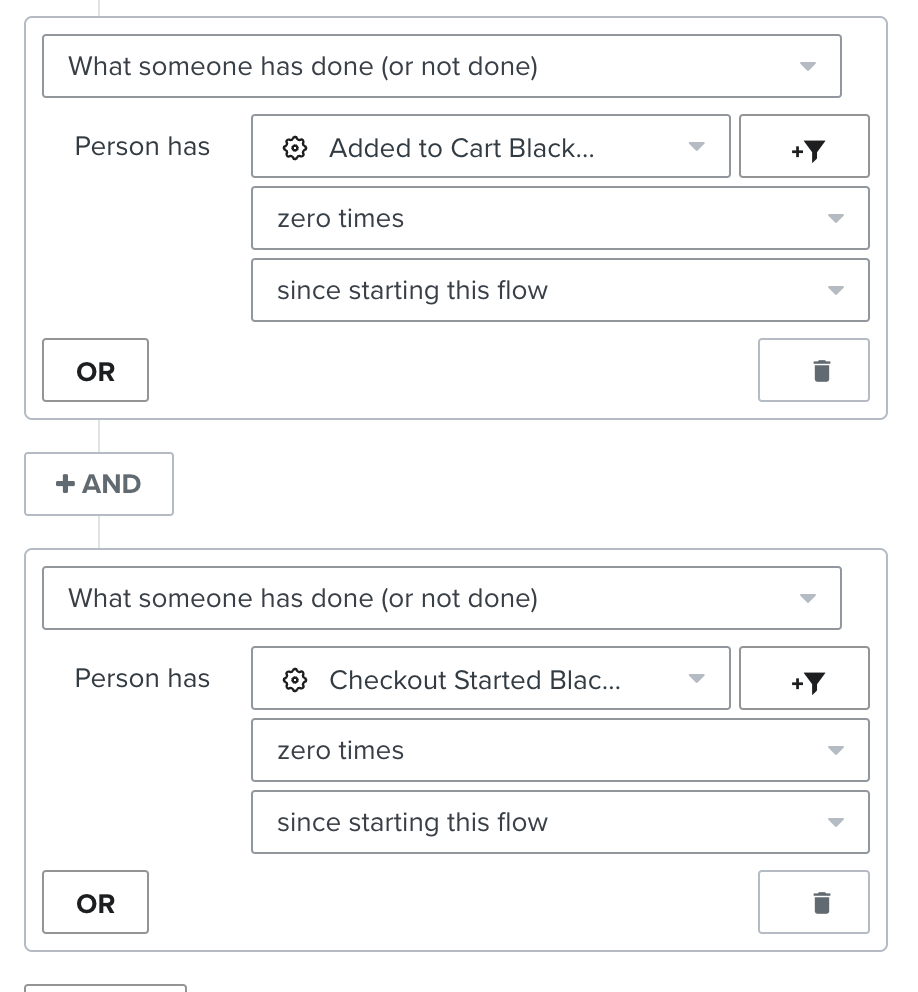
Task: Click the + AND button between conditions
Action: tap(99, 484)
